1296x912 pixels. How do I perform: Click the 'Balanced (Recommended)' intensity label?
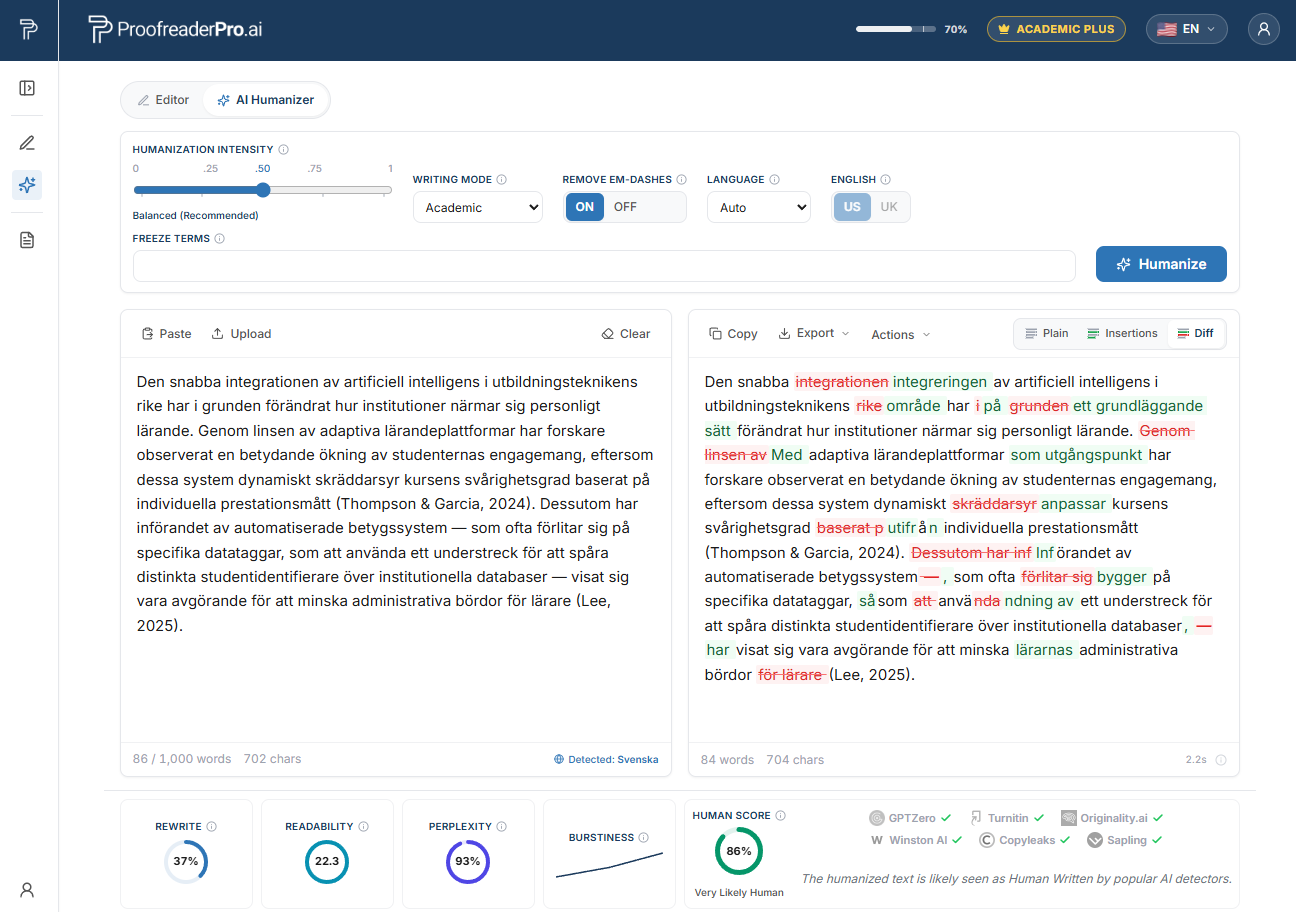(195, 215)
